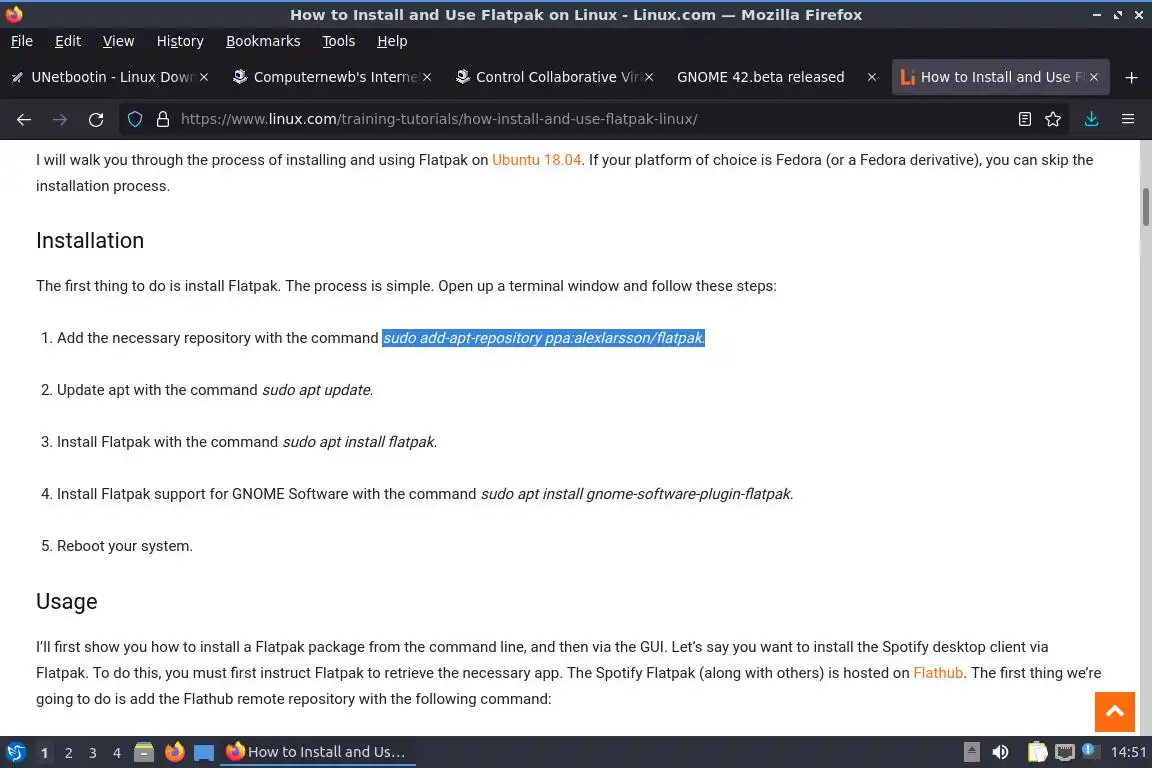Click the 'Installation' heading
The image size is (1152, 768).
[x=90, y=240]
